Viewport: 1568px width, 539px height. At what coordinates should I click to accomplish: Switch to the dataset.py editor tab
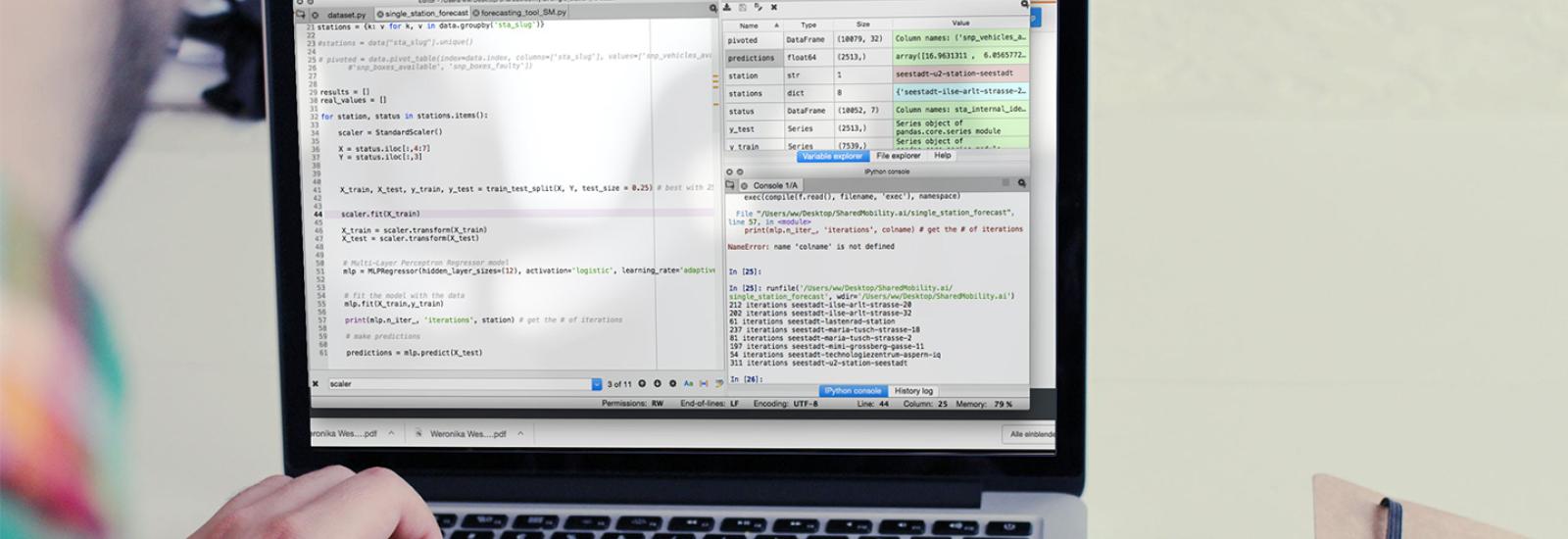[339, 14]
